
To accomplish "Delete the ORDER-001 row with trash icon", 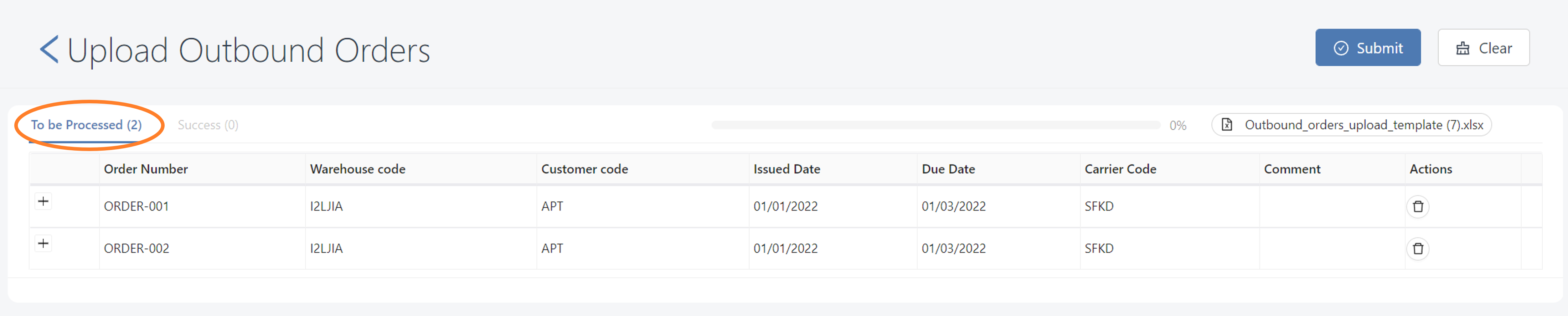I will [1418, 206].
